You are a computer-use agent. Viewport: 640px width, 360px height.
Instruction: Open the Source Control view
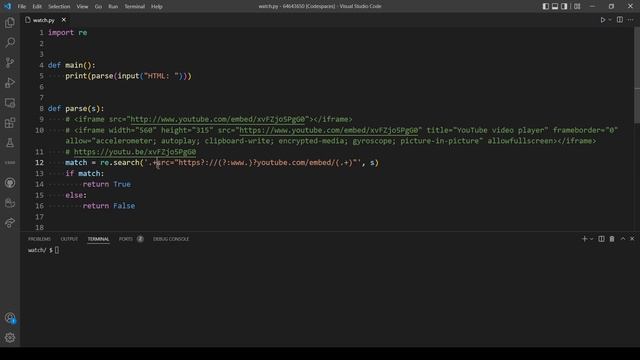(10, 62)
